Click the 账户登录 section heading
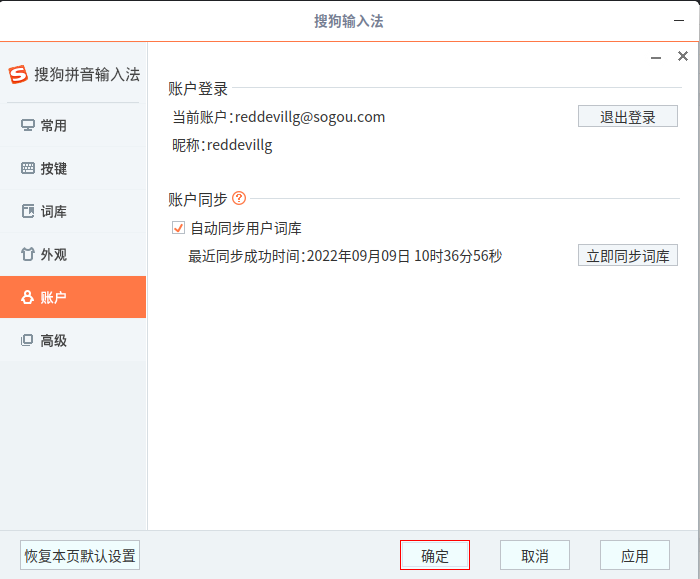Image resolution: width=700 pixels, height=579 pixels. click(x=198, y=89)
